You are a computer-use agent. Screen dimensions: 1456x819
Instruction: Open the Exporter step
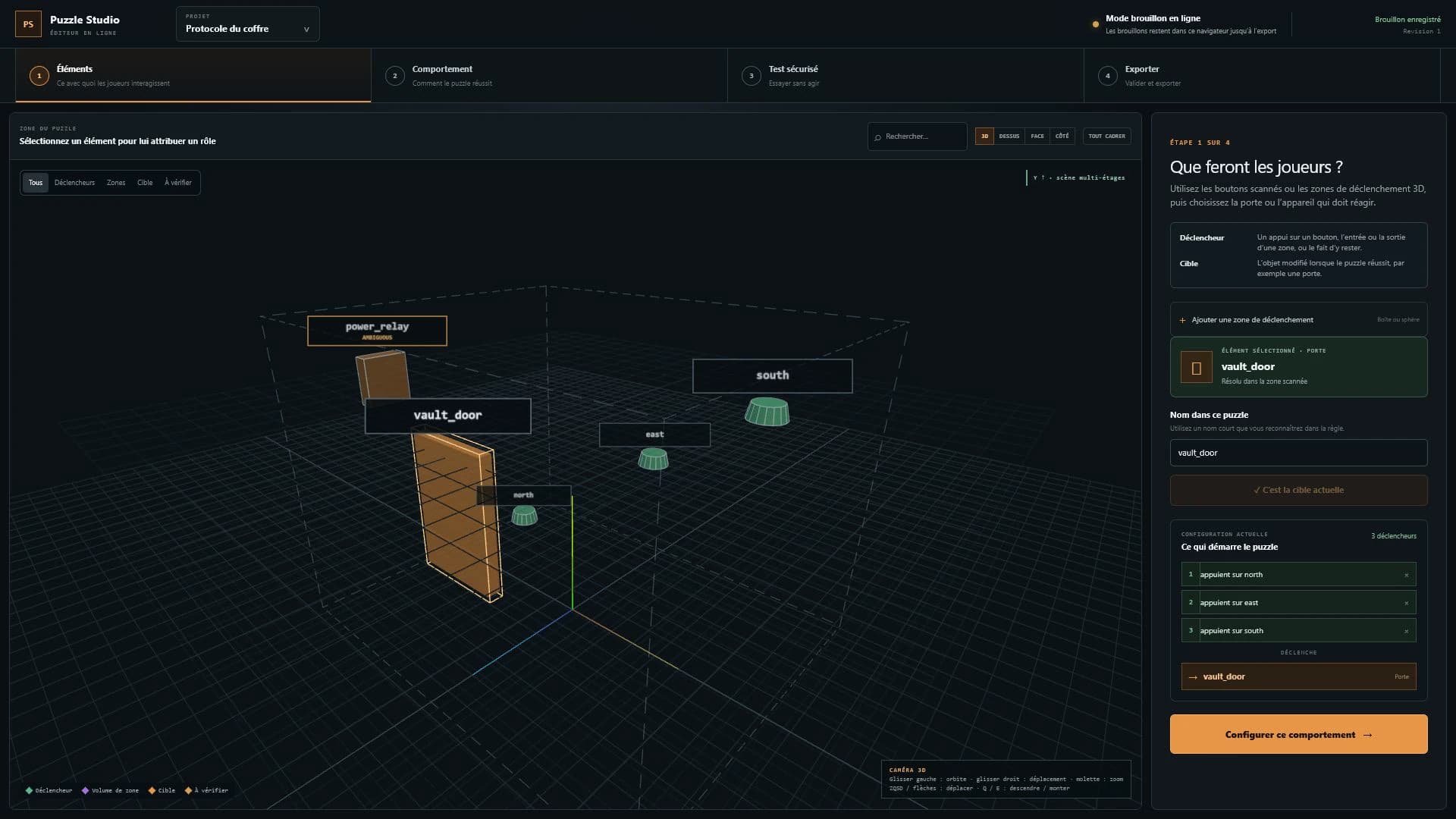(x=1262, y=76)
